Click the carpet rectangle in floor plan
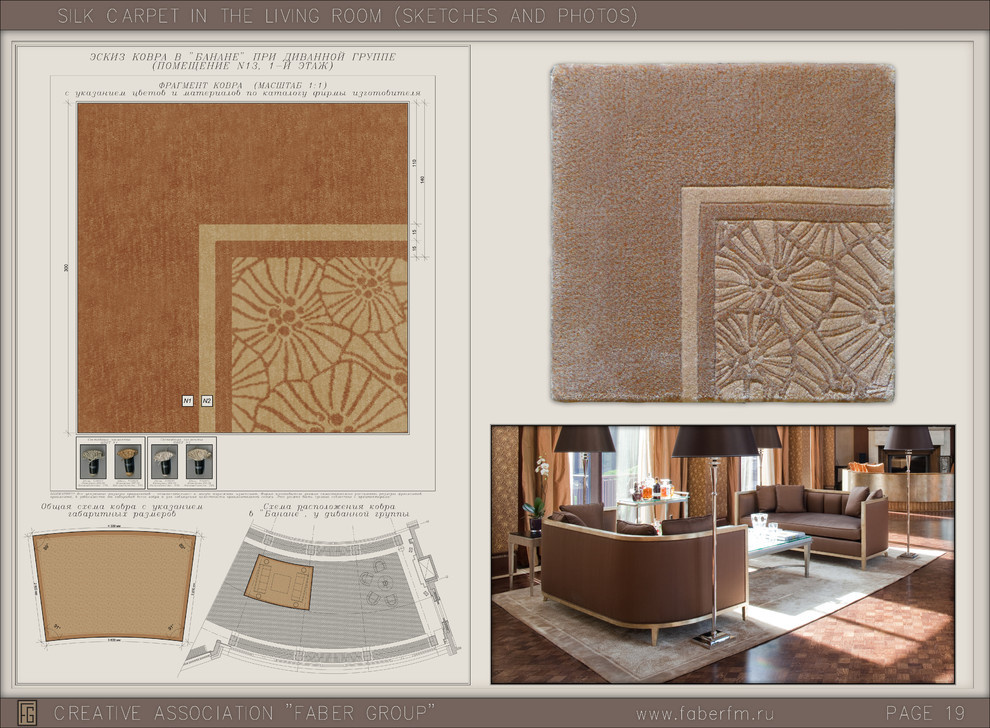This screenshot has height=728, width=990. [278, 582]
